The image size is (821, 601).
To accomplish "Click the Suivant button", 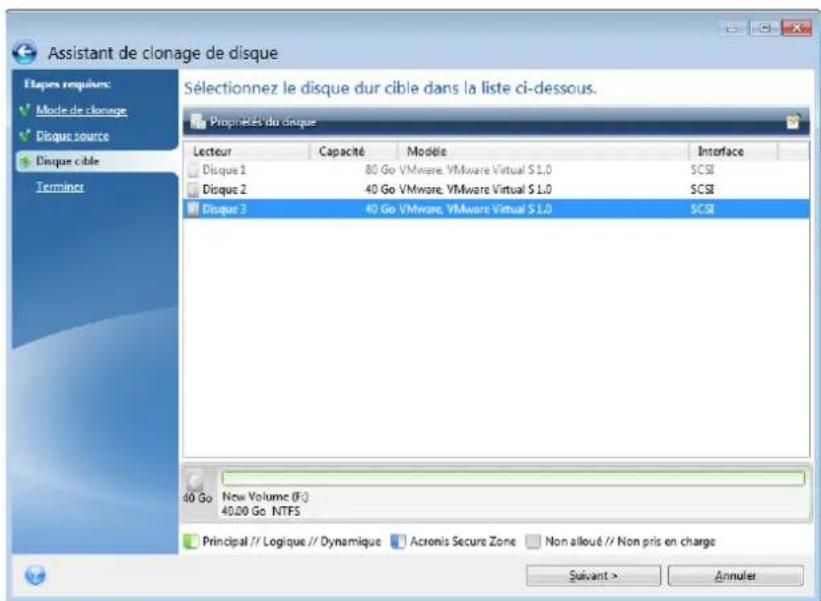I will (x=593, y=575).
